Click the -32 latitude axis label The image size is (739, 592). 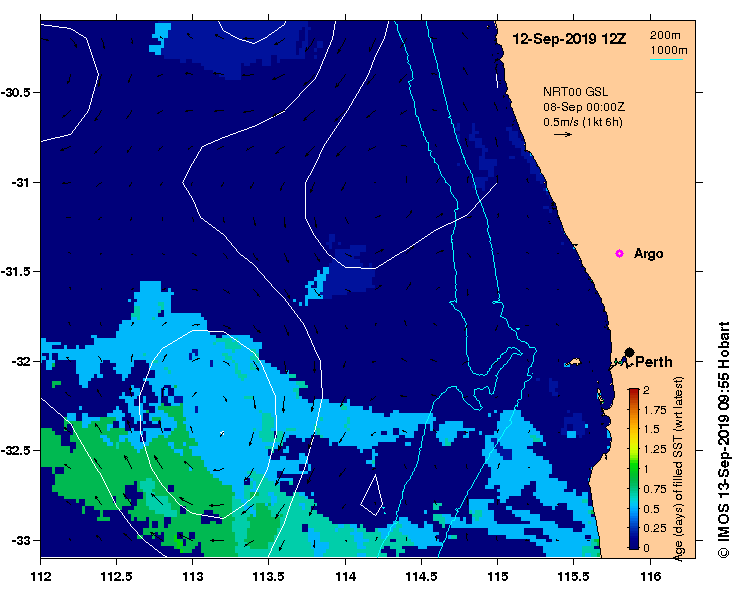pyautogui.click(x=20, y=362)
